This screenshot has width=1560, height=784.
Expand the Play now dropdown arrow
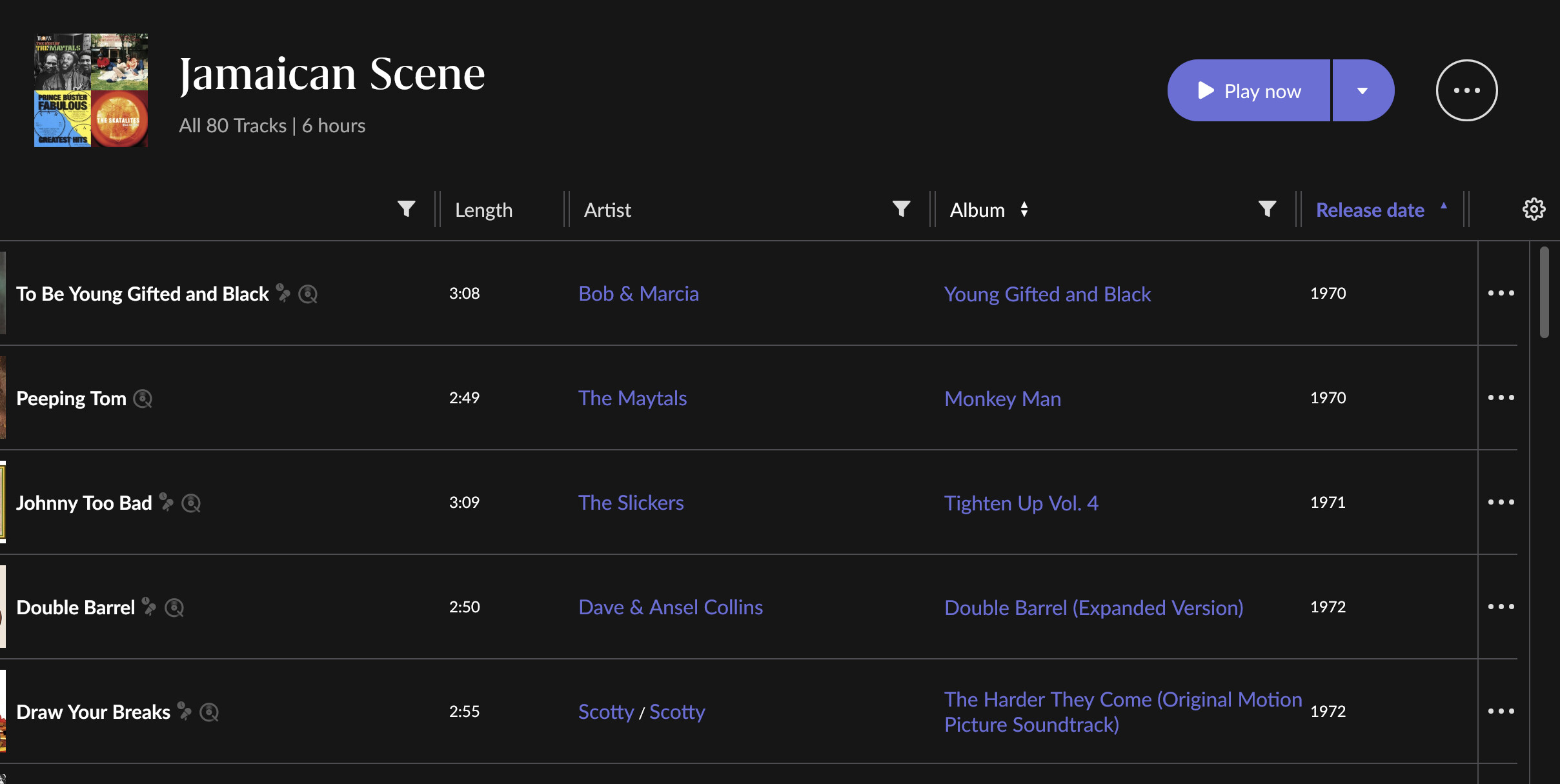(x=1362, y=90)
